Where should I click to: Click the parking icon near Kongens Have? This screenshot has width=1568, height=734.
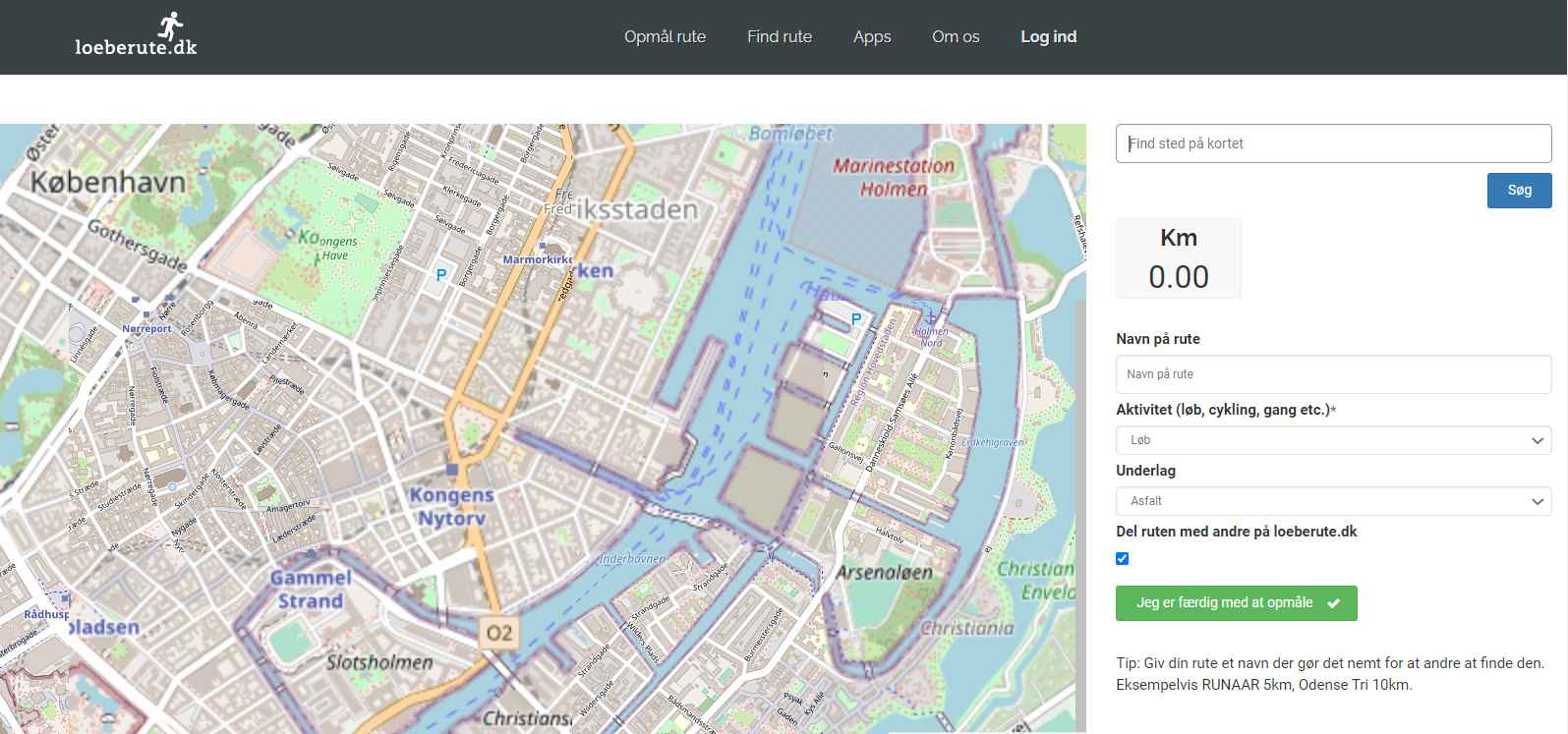(441, 276)
